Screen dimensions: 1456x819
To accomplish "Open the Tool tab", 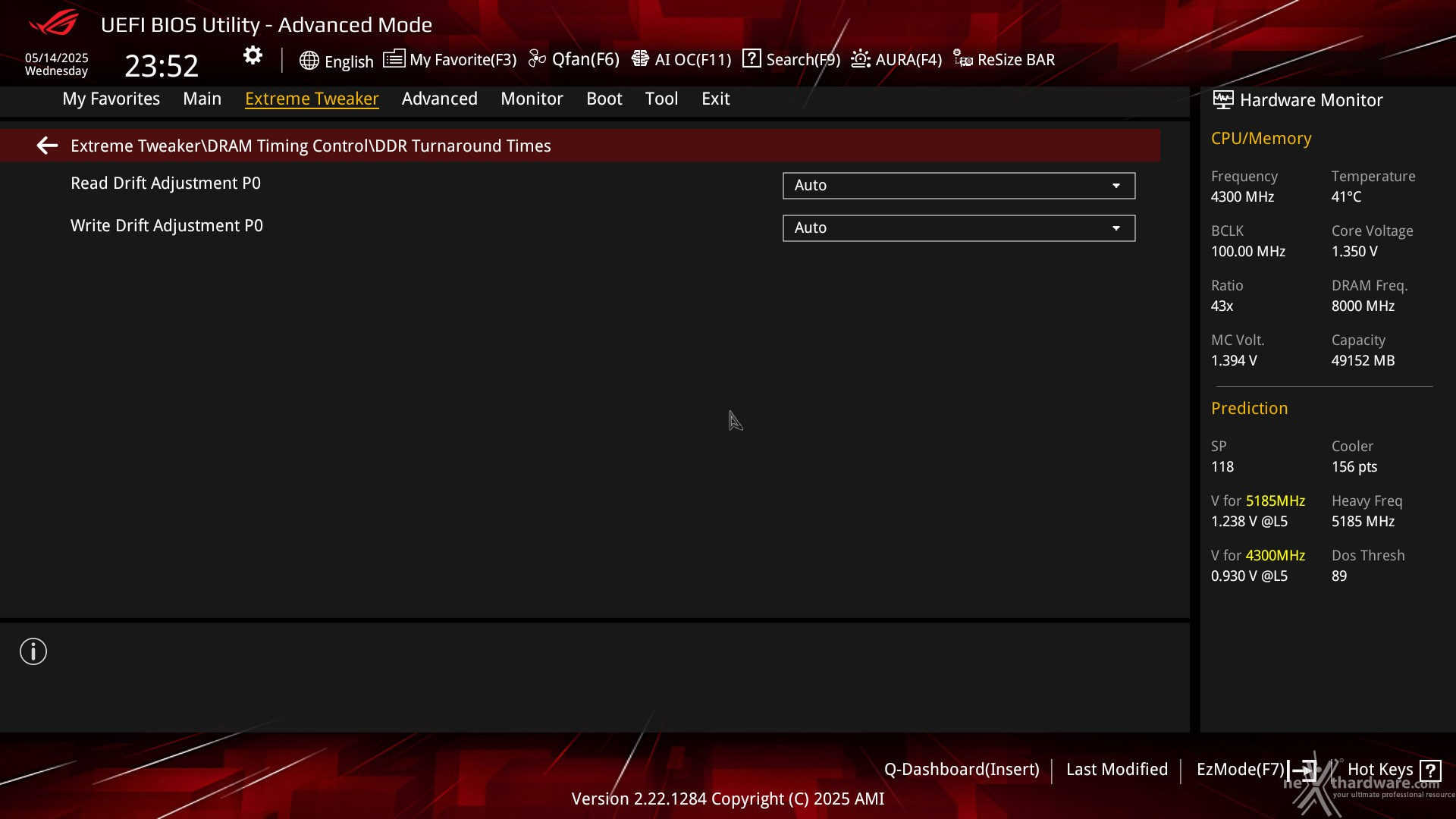I will (x=661, y=99).
